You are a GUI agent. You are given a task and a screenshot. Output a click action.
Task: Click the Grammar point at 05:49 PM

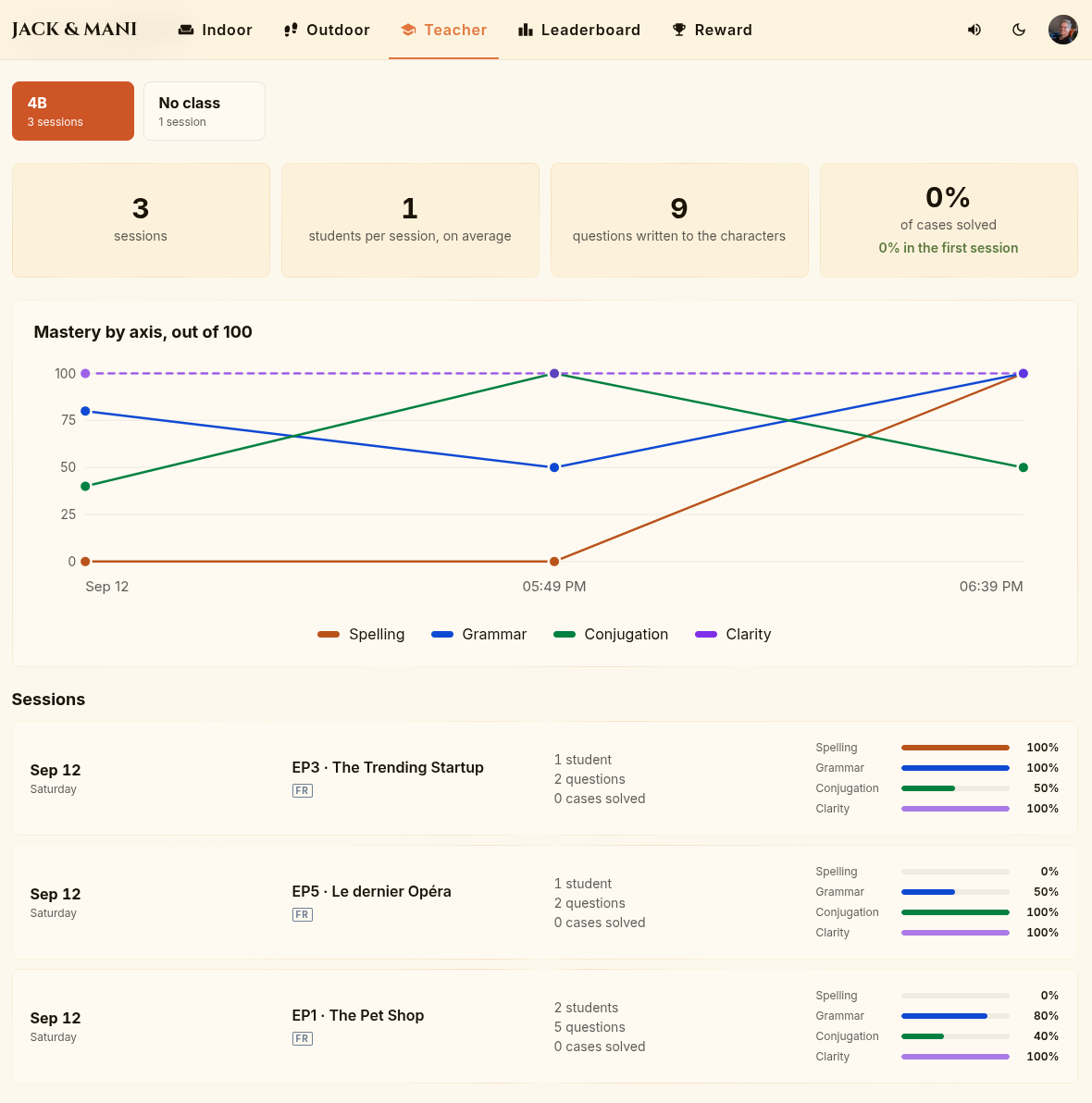554,467
